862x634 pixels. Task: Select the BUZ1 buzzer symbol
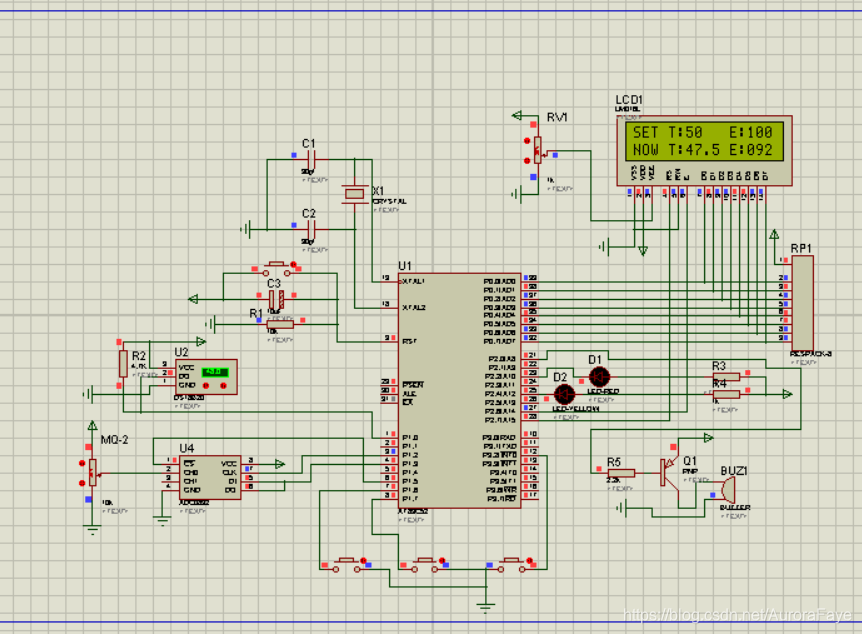point(726,489)
